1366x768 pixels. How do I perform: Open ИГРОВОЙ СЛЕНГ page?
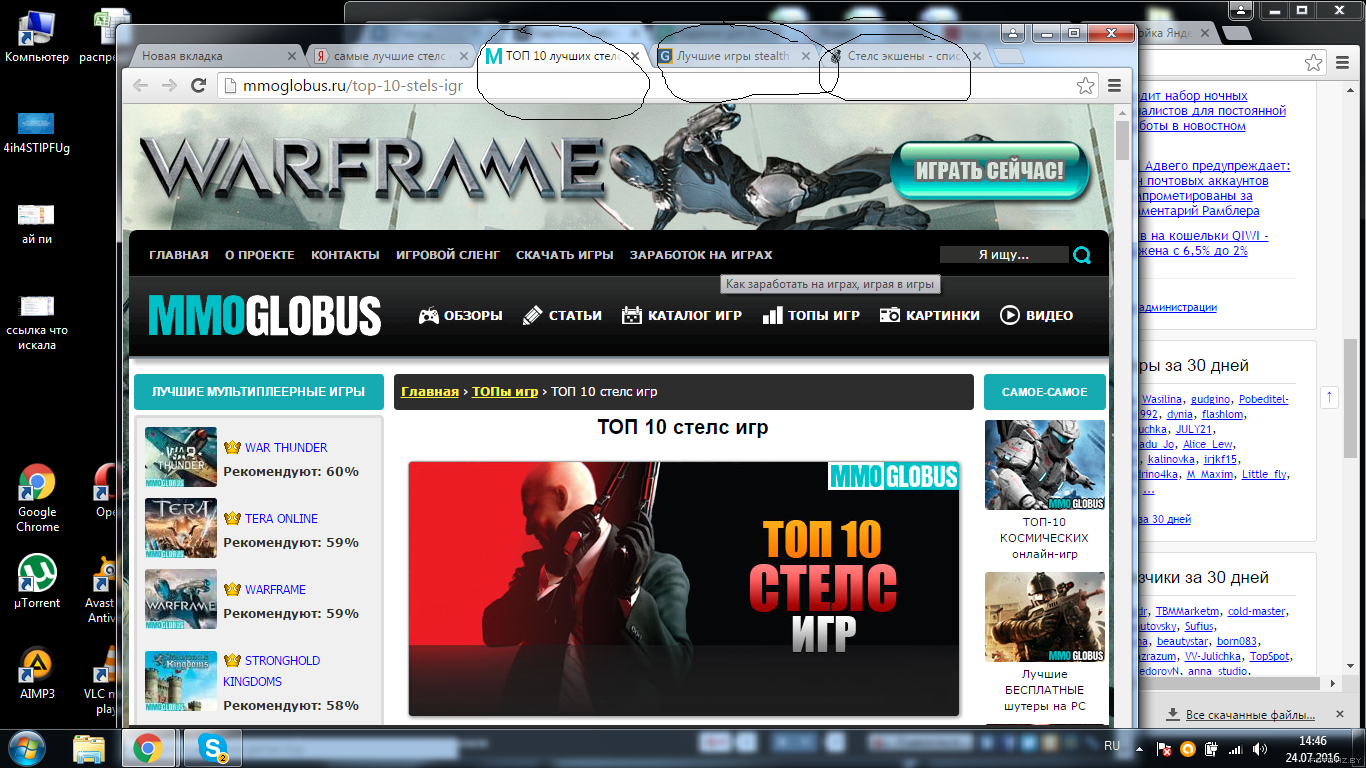point(448,255)
